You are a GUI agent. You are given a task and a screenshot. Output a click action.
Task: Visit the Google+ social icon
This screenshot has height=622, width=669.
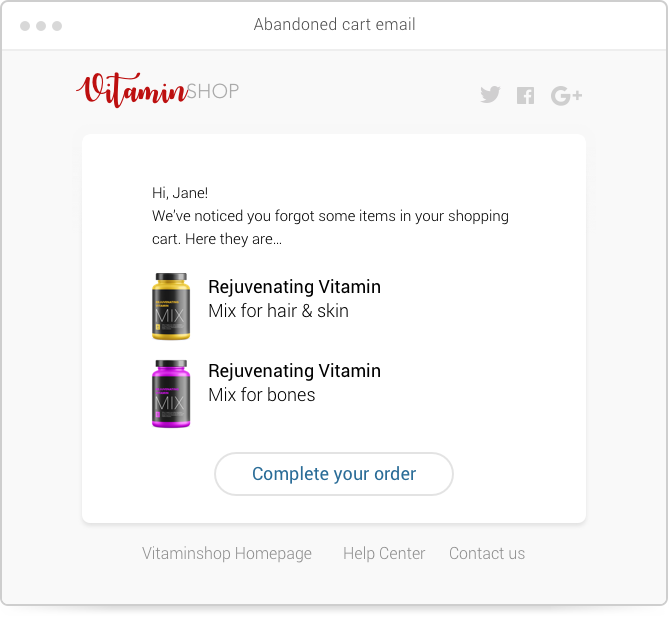(x=566, y=95)
